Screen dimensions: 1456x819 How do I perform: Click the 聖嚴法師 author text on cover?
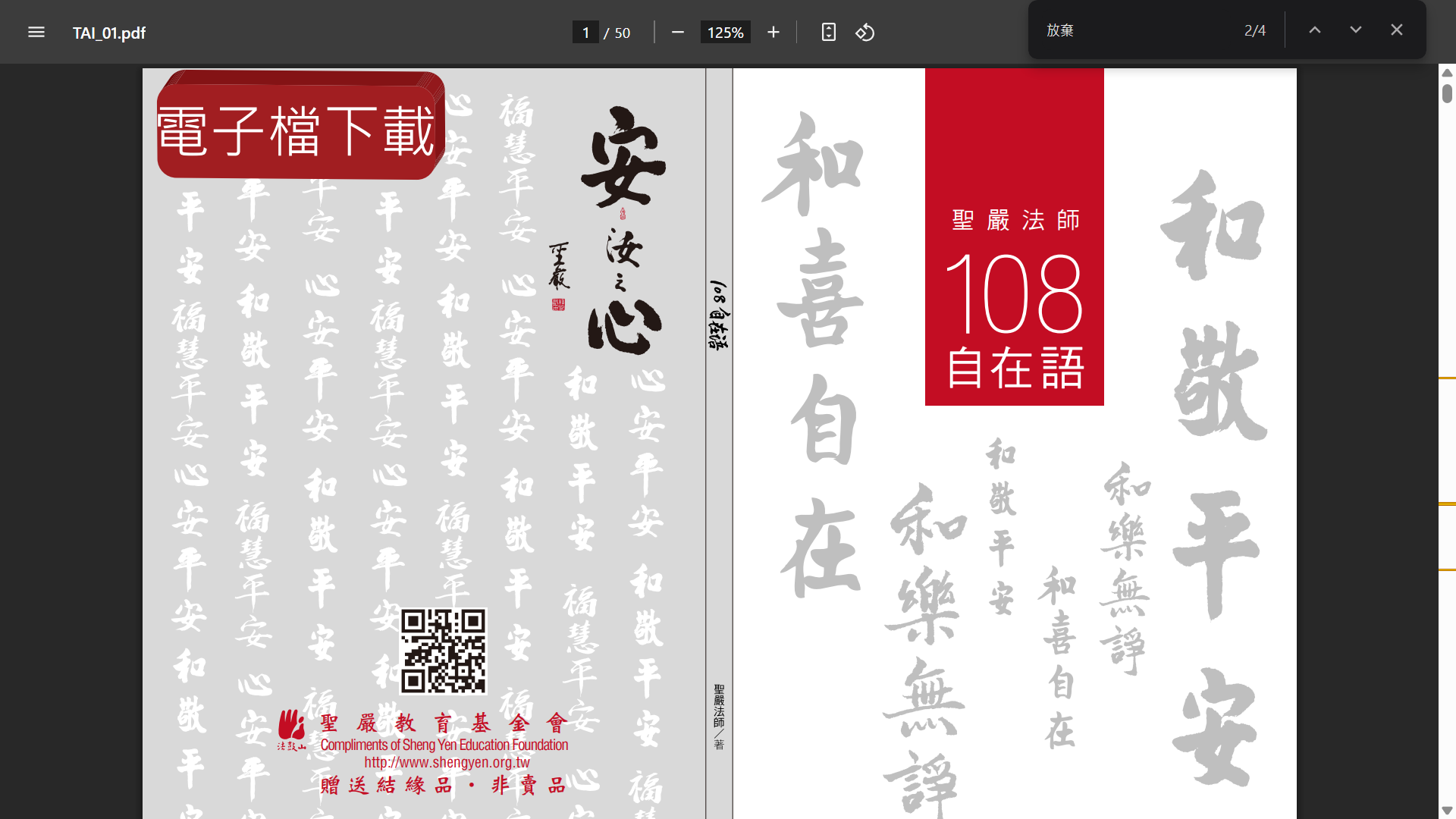click(x=1015, y=220)
